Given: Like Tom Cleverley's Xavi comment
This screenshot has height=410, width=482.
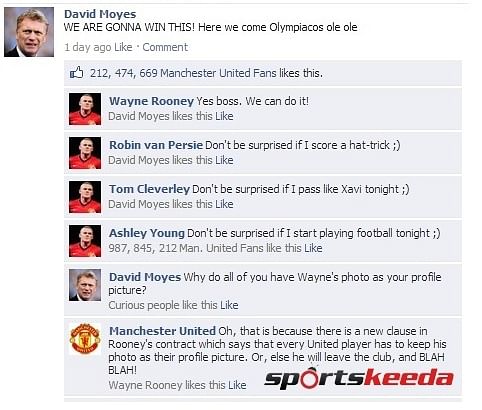Looking at the screenshot, I should pos(224,204).
